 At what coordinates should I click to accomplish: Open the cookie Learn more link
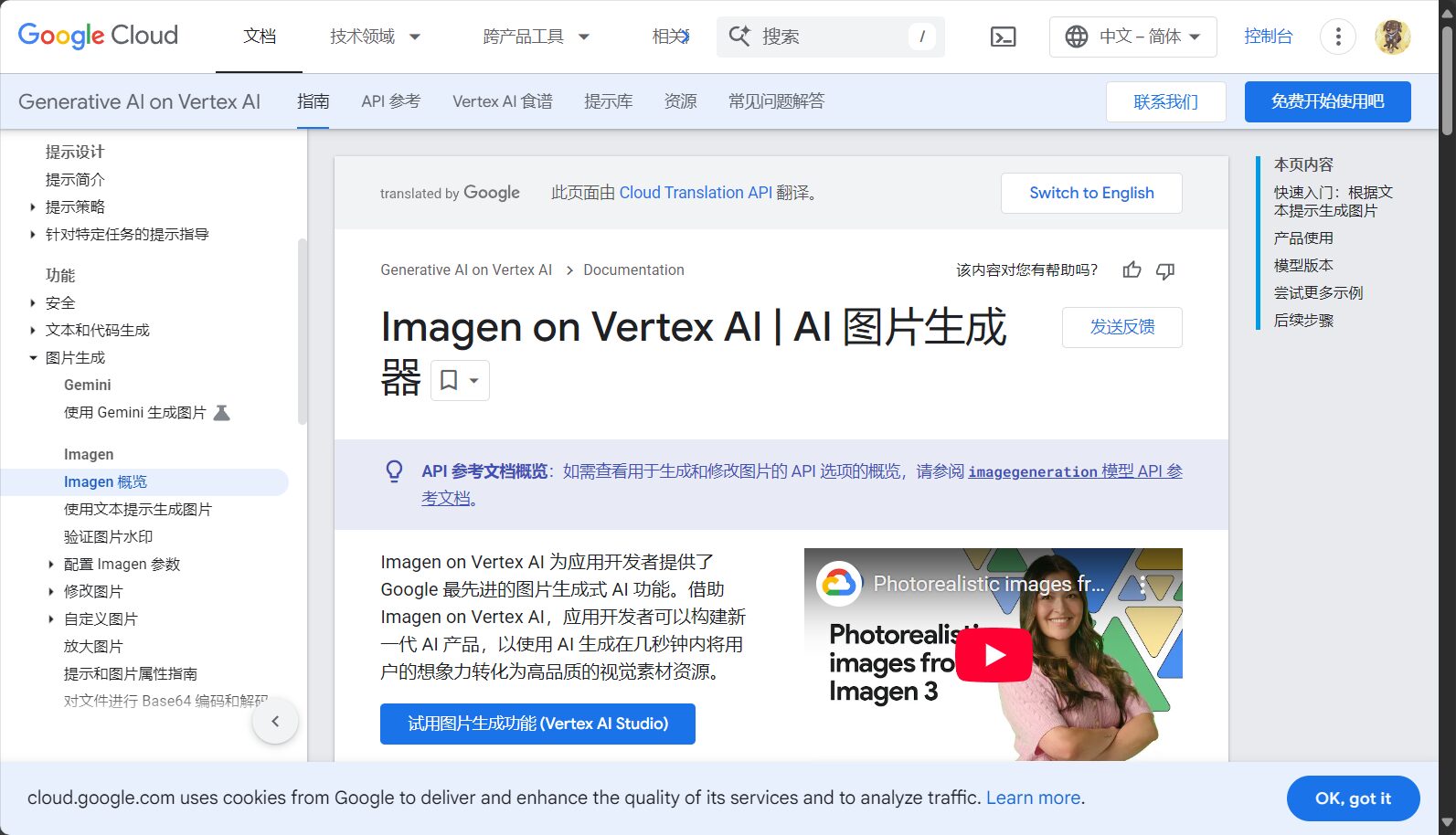[1033, 798]
